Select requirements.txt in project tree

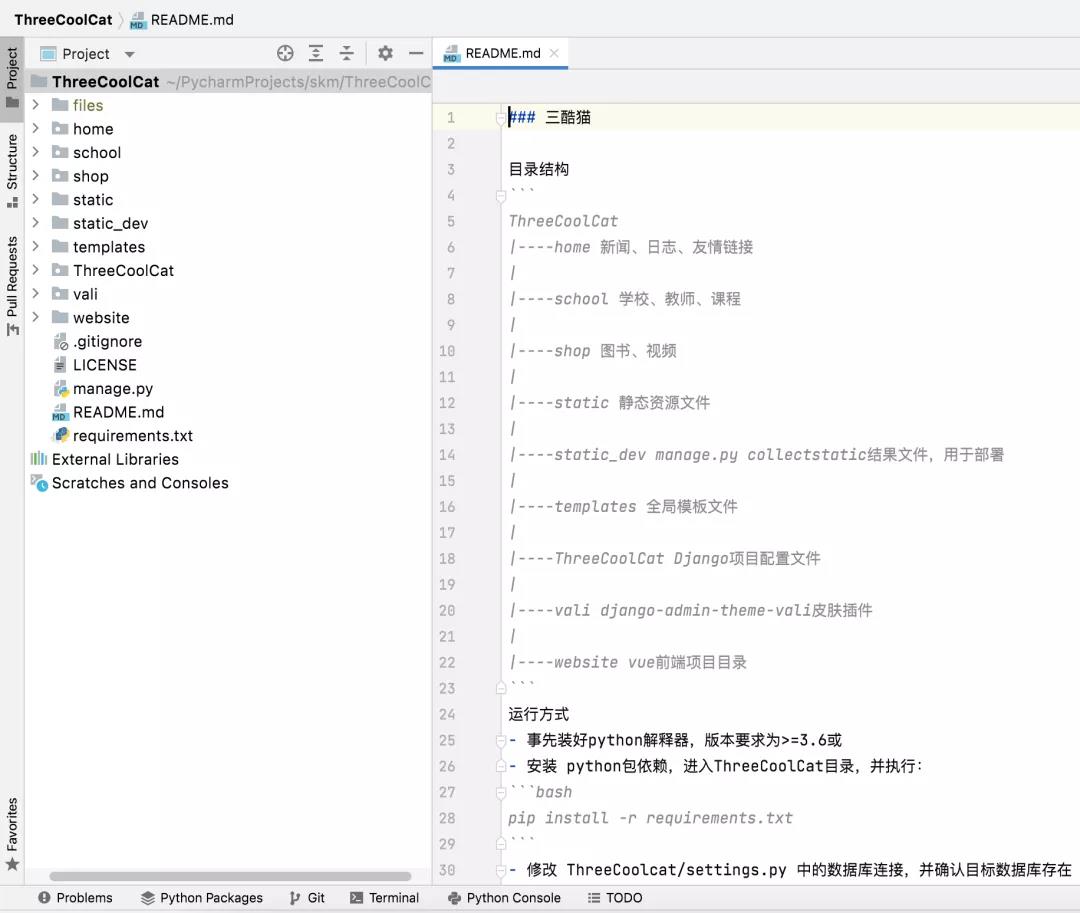click(133, 436)
